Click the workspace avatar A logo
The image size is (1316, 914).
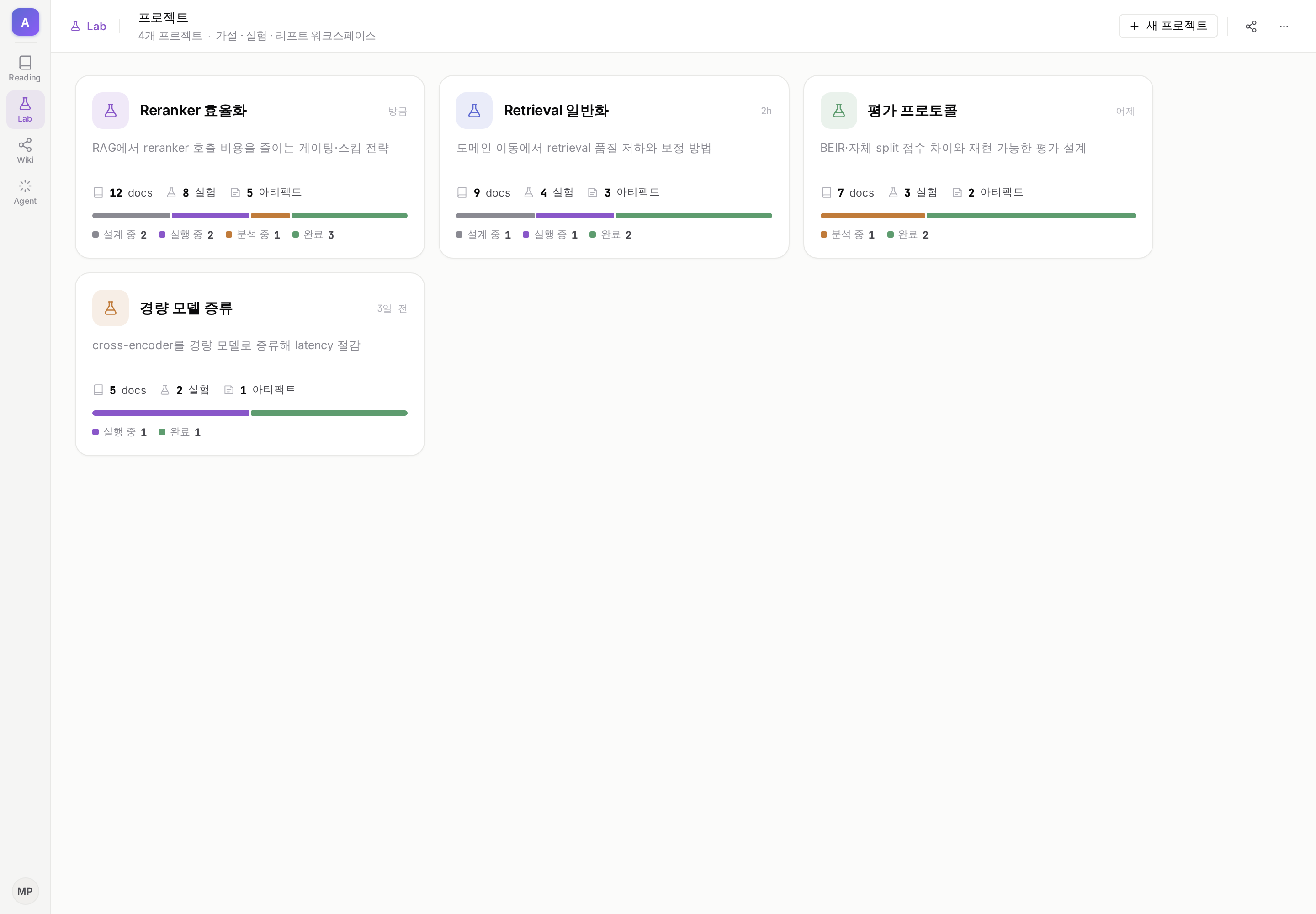25,22
